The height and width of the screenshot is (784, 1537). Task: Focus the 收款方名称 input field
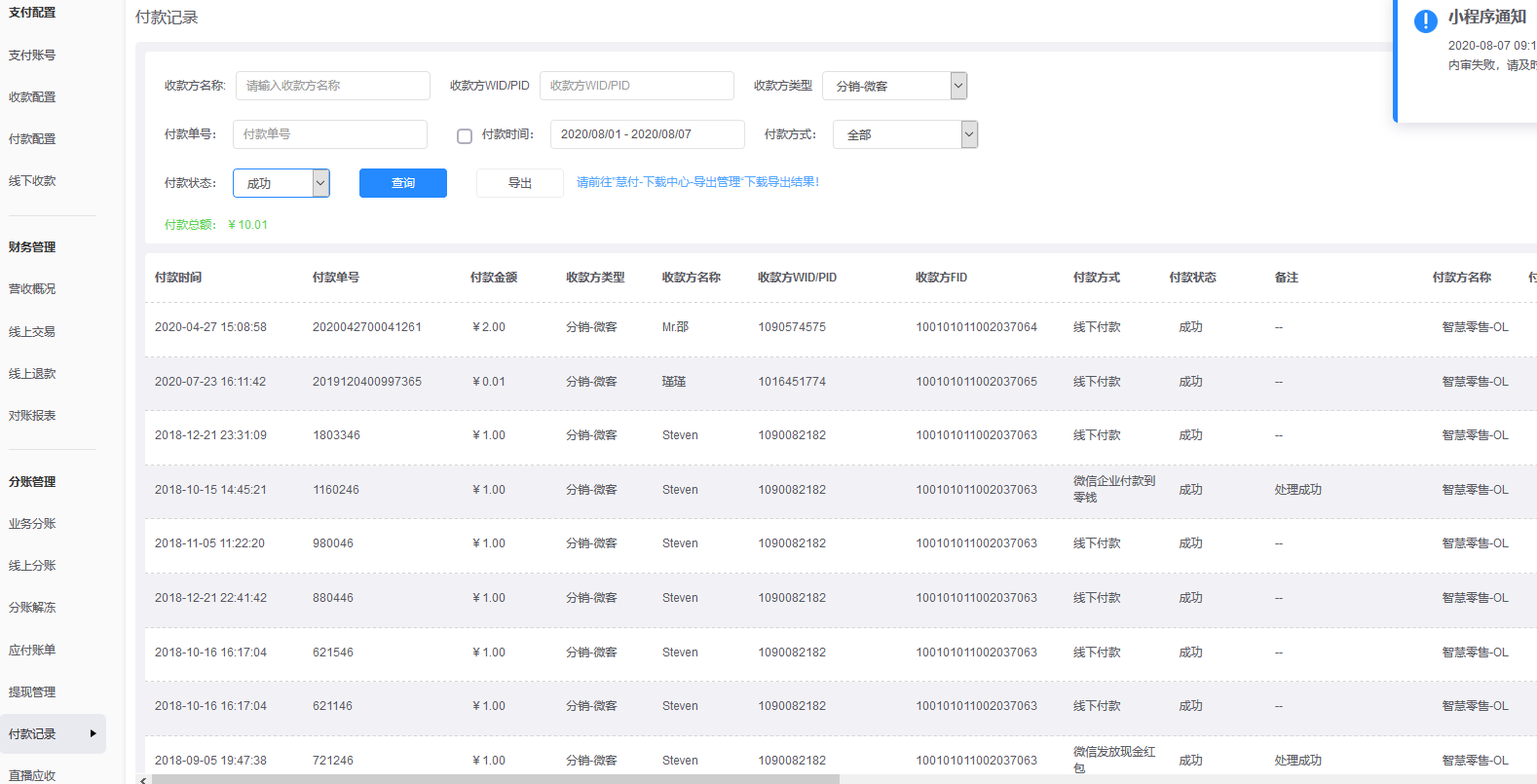pos(332,86)
